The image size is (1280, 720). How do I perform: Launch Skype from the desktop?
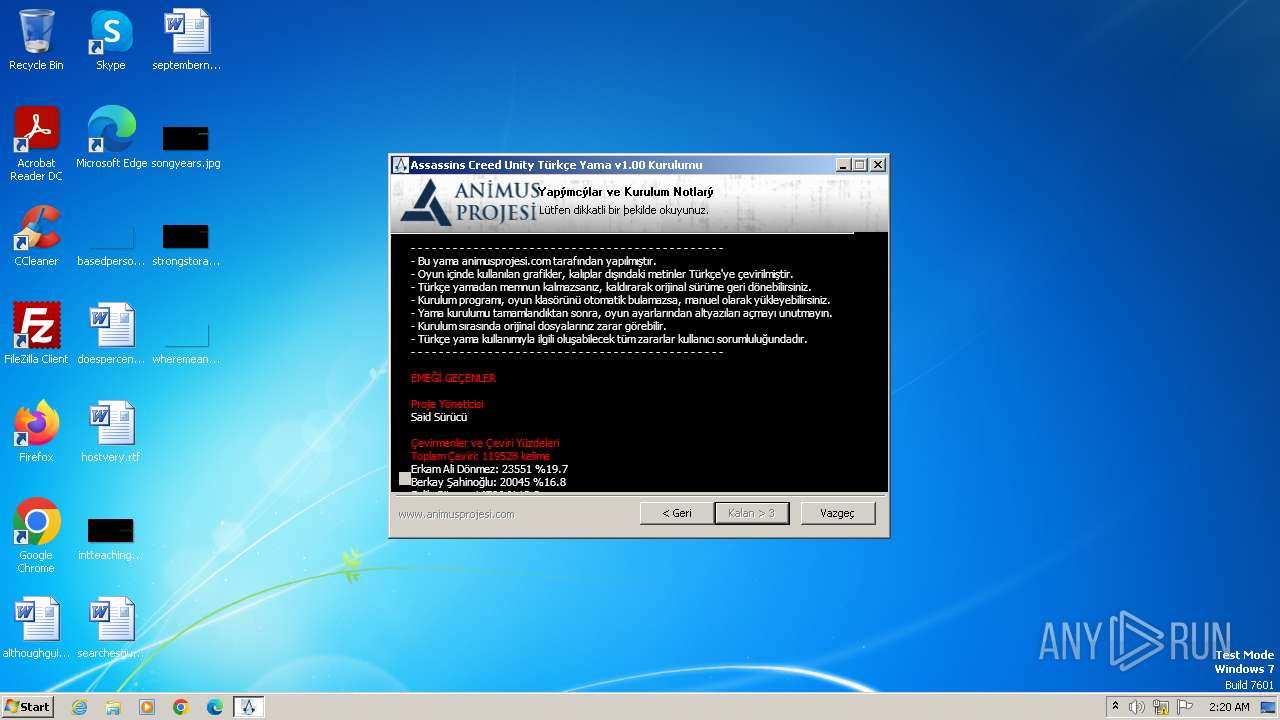pyautogui.click(x=110, y=40)
